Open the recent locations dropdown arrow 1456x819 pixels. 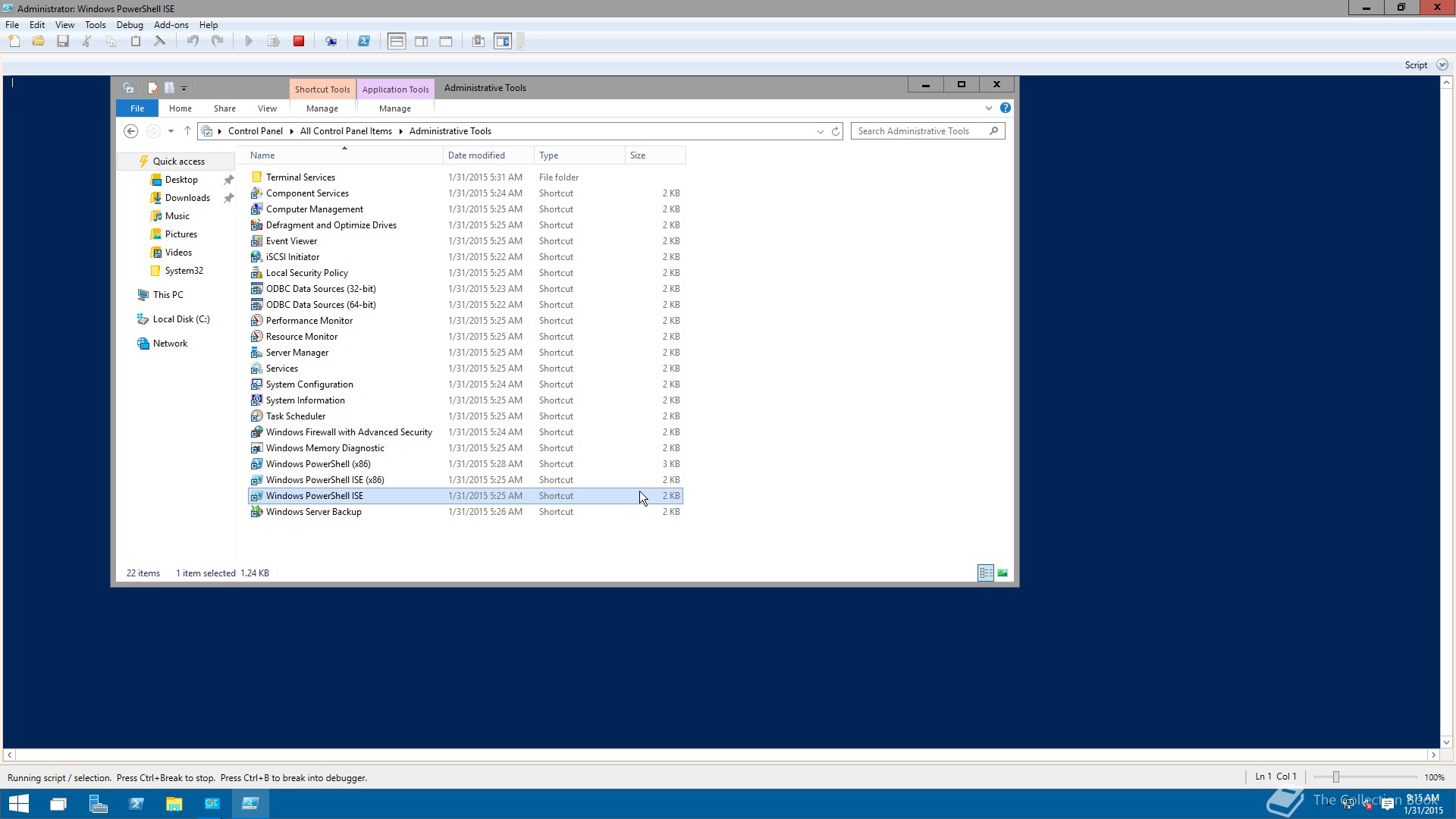171,131
